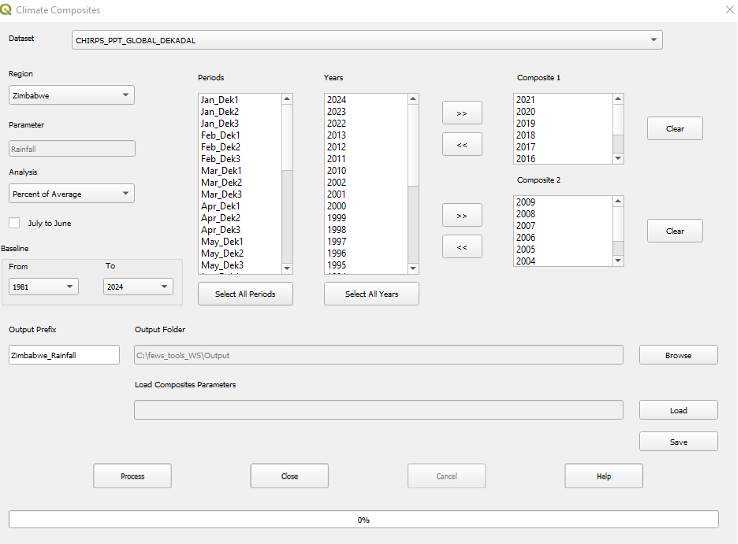Clear the Composite 1 list

[674, 129]
